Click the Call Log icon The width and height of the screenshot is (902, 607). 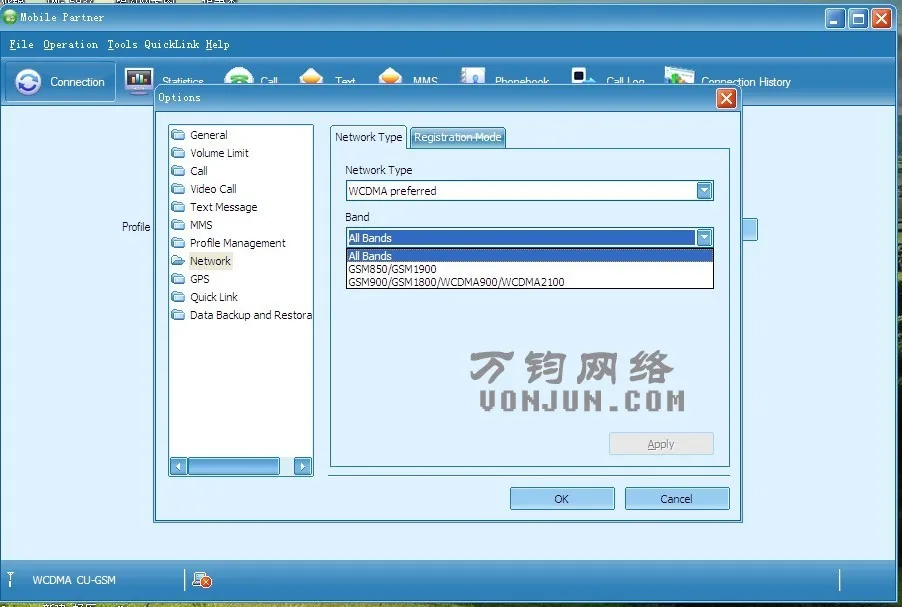coord(583,76)
